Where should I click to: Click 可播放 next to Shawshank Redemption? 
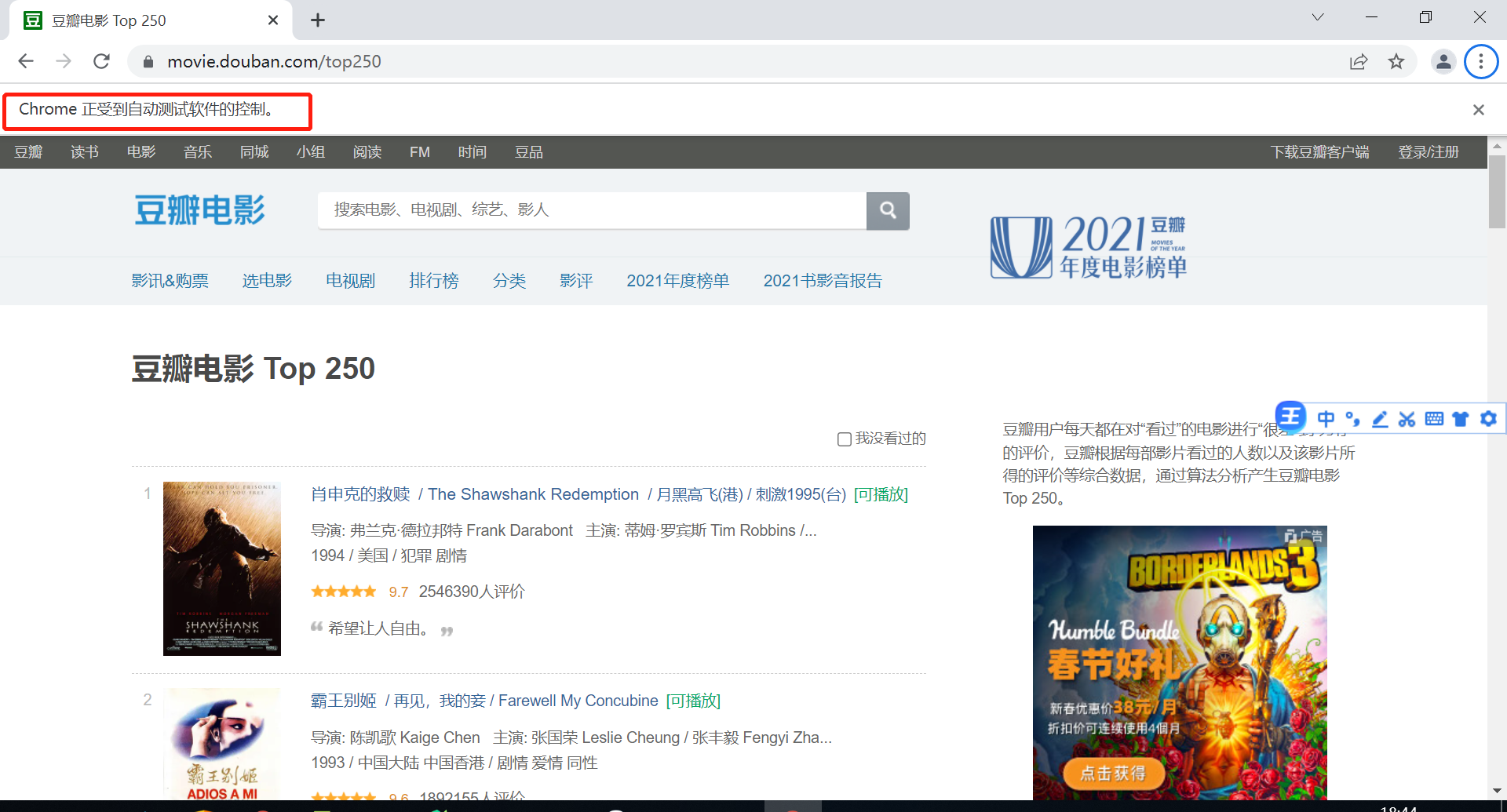click(881, 494)
